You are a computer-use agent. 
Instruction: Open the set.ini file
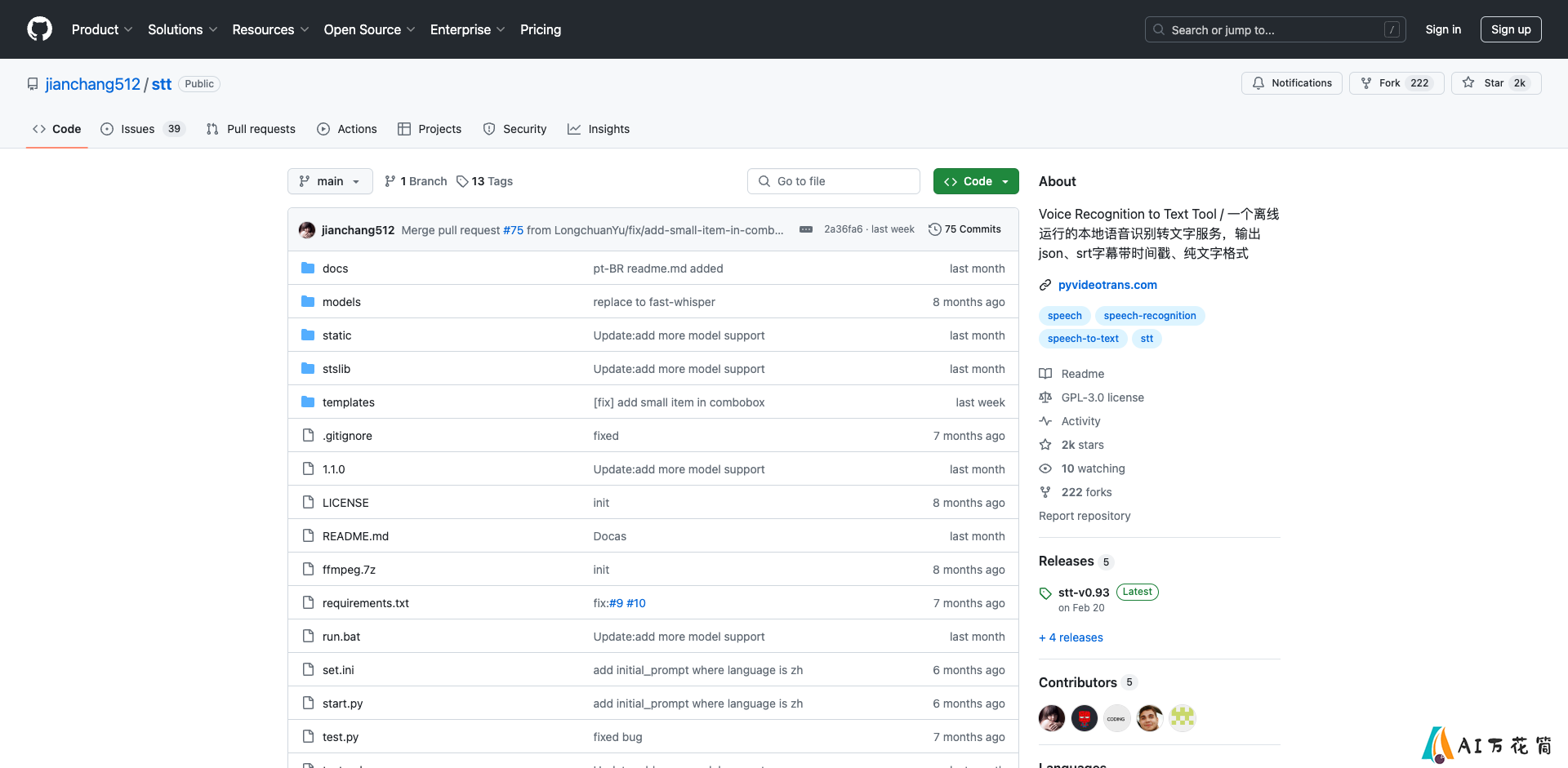click(338, 670)
